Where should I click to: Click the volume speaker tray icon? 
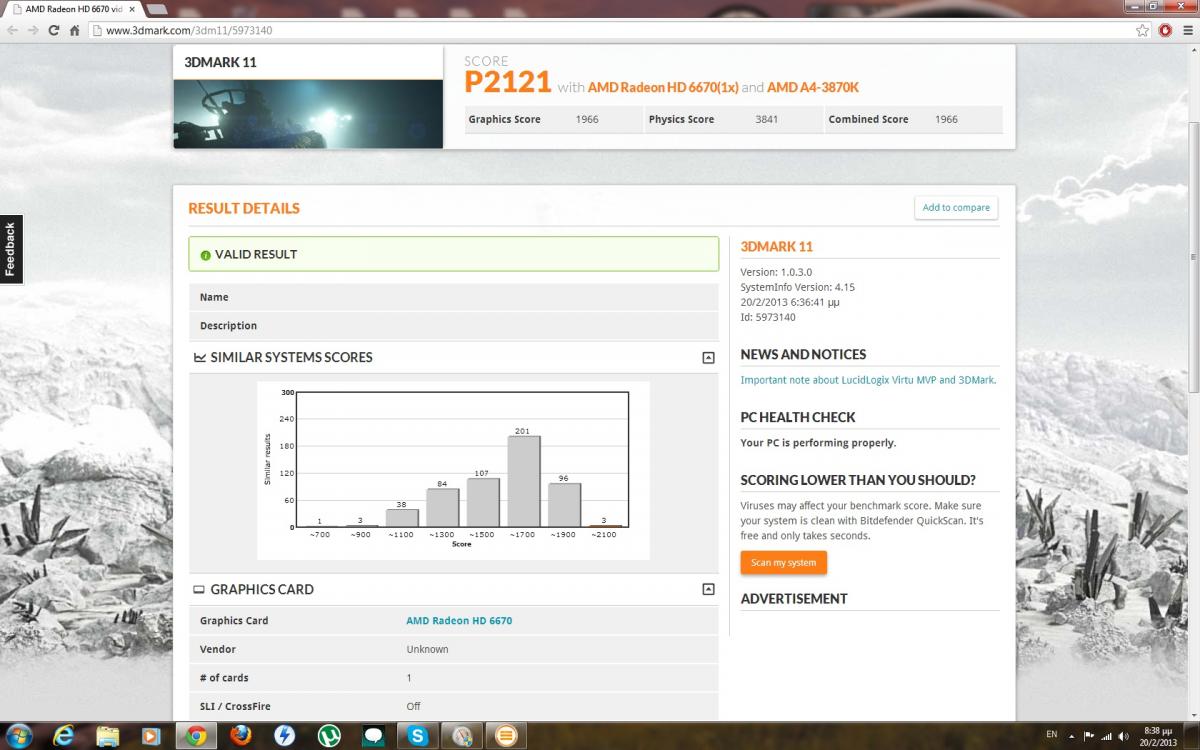pyautogui.click(x=1125, y=735)
